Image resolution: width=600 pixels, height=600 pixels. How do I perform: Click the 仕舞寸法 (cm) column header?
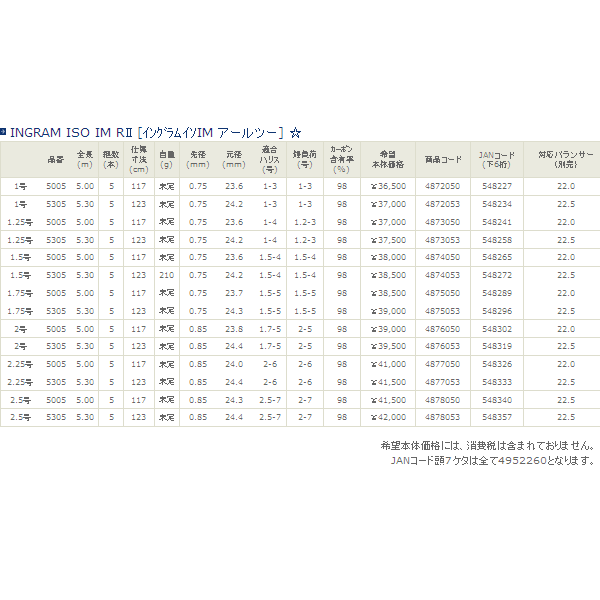click(139, 160)
